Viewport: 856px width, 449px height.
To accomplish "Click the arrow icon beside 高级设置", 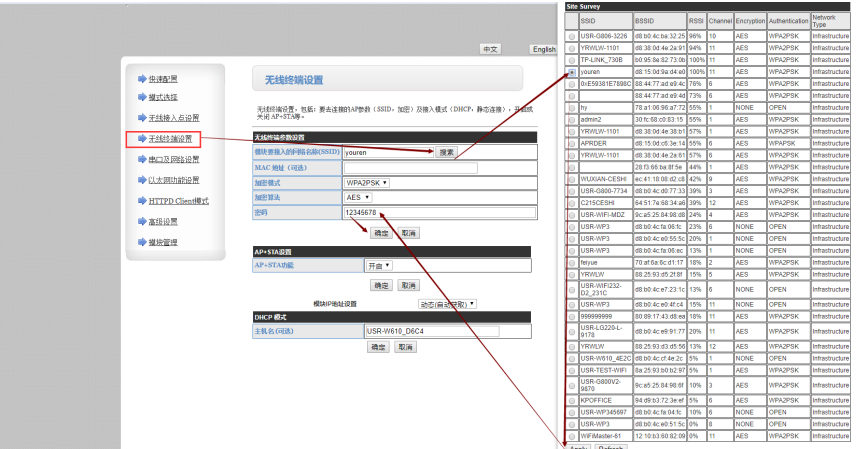I will pyautogui.click(x=141, y=222).
